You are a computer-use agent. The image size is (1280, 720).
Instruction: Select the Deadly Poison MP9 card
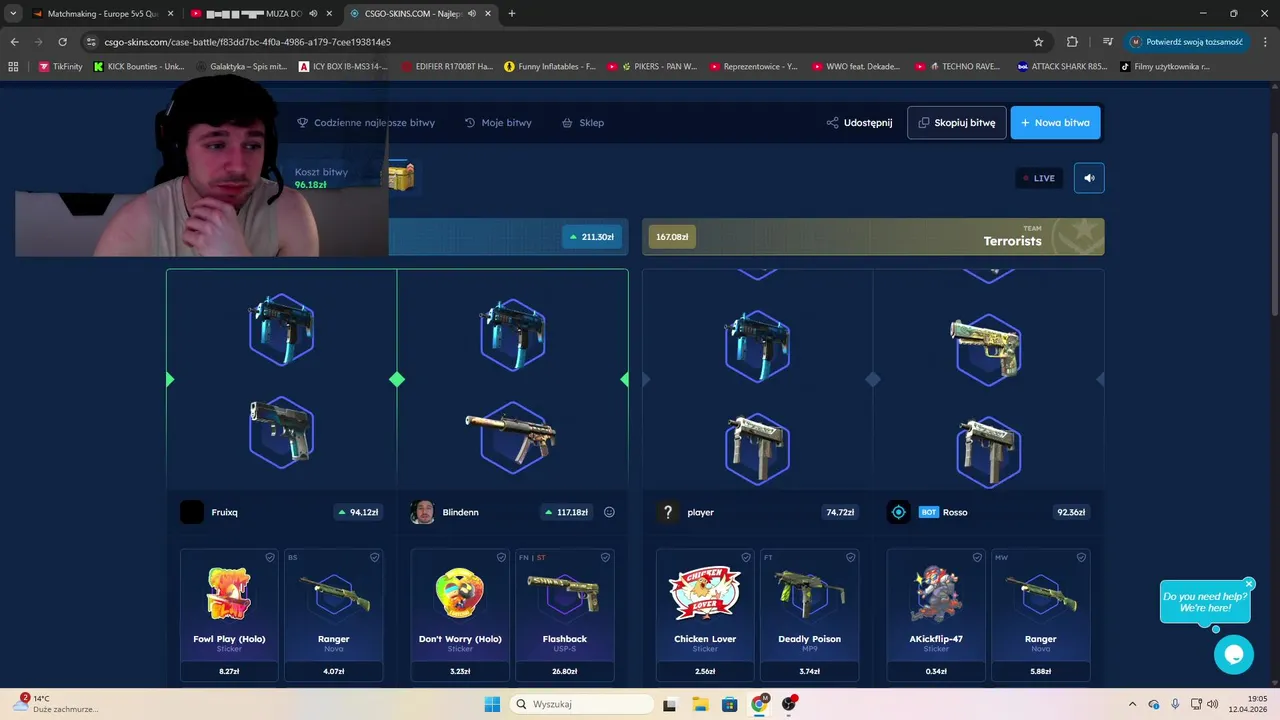pyautogui.click(x=809, y=615)
